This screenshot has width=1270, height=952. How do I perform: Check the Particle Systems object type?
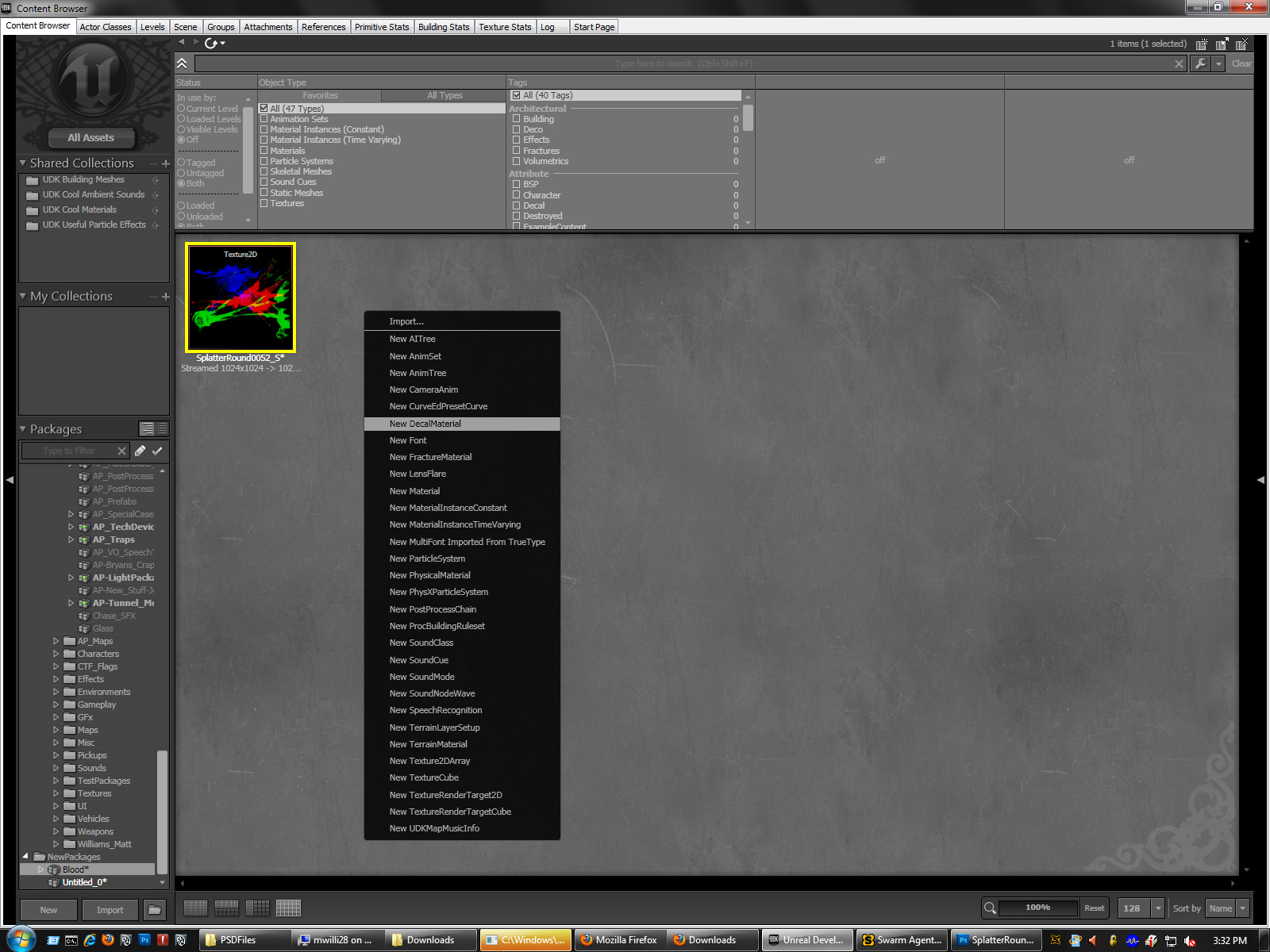(x=264, y=161)
